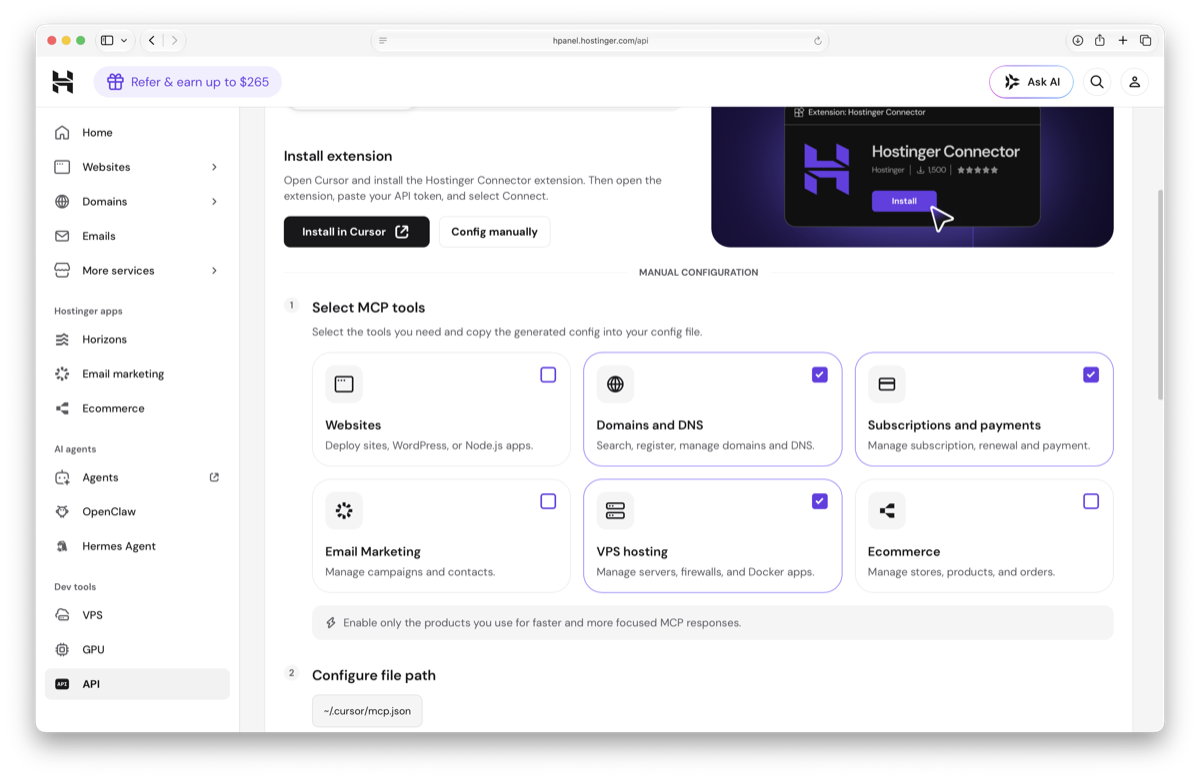Click the Horizons waves icon
The height and width of the screenshot is (779, 1200).
(x=62, y=339)
